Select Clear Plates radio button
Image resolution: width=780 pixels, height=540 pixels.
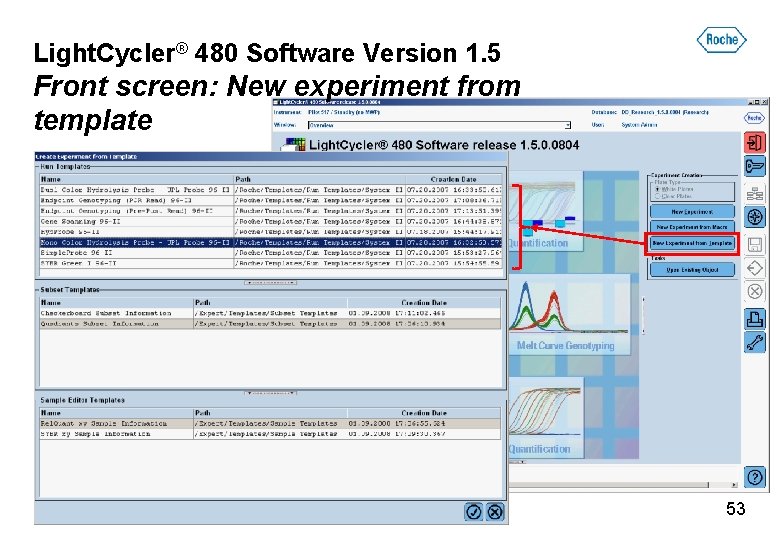pyautogui.click(x=657, y=196)
